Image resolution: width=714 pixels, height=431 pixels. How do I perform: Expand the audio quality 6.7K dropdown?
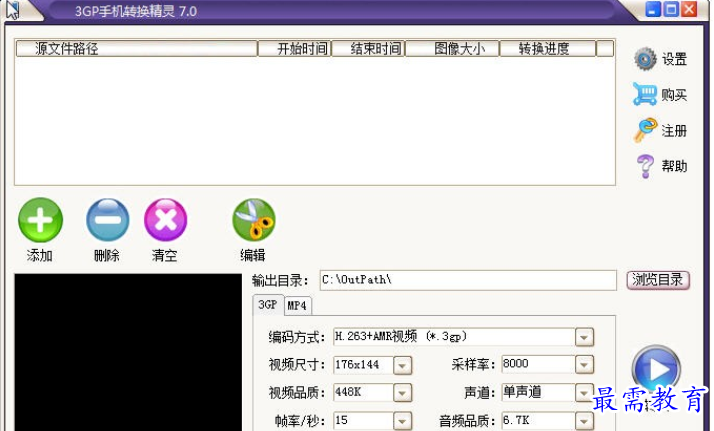tap(584, 421)
